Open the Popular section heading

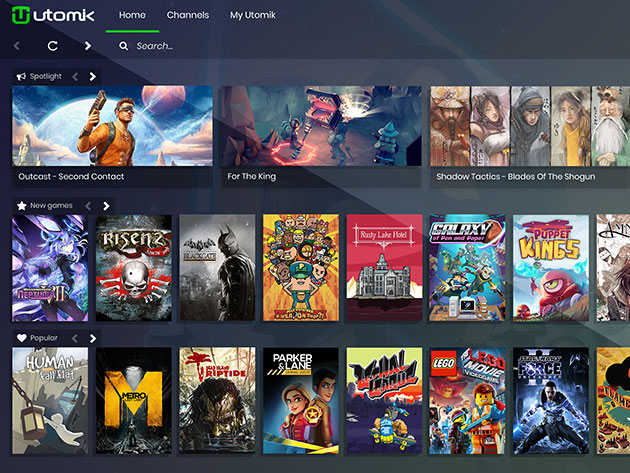(x=44, y=338)
